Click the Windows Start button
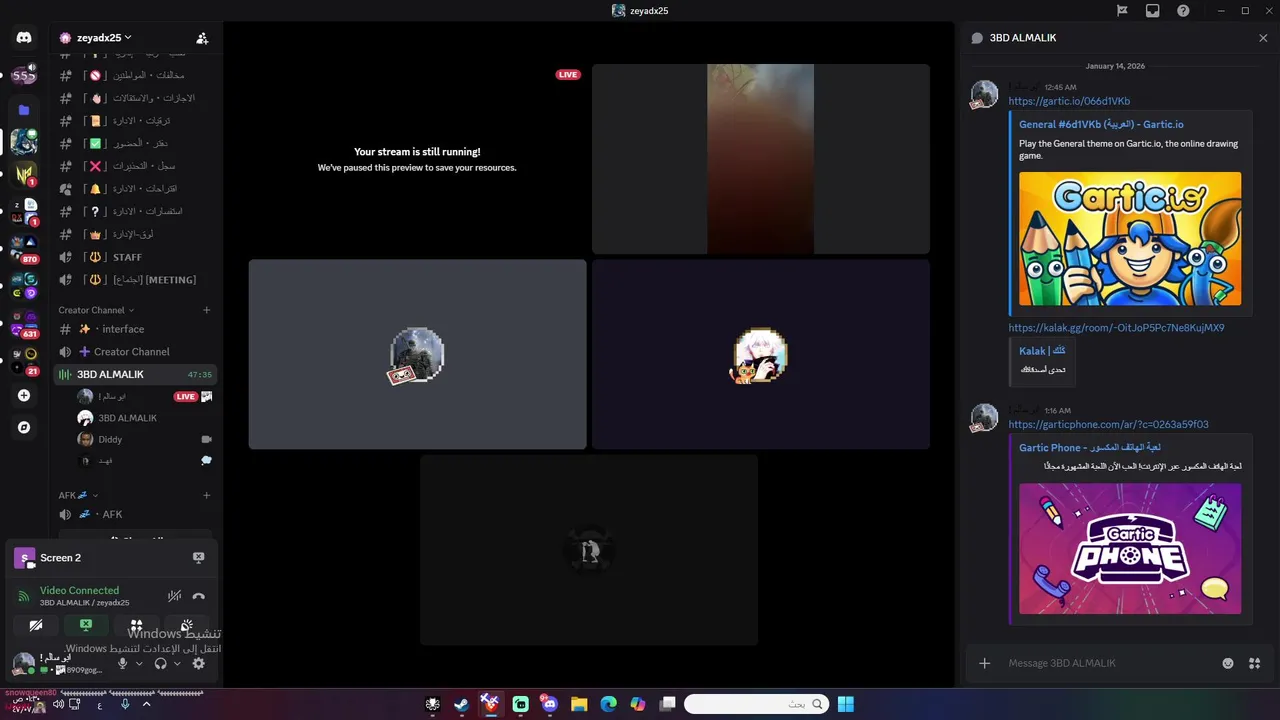Image resolution: width=1280 pixels, height=720 pixels. (845, 704)
